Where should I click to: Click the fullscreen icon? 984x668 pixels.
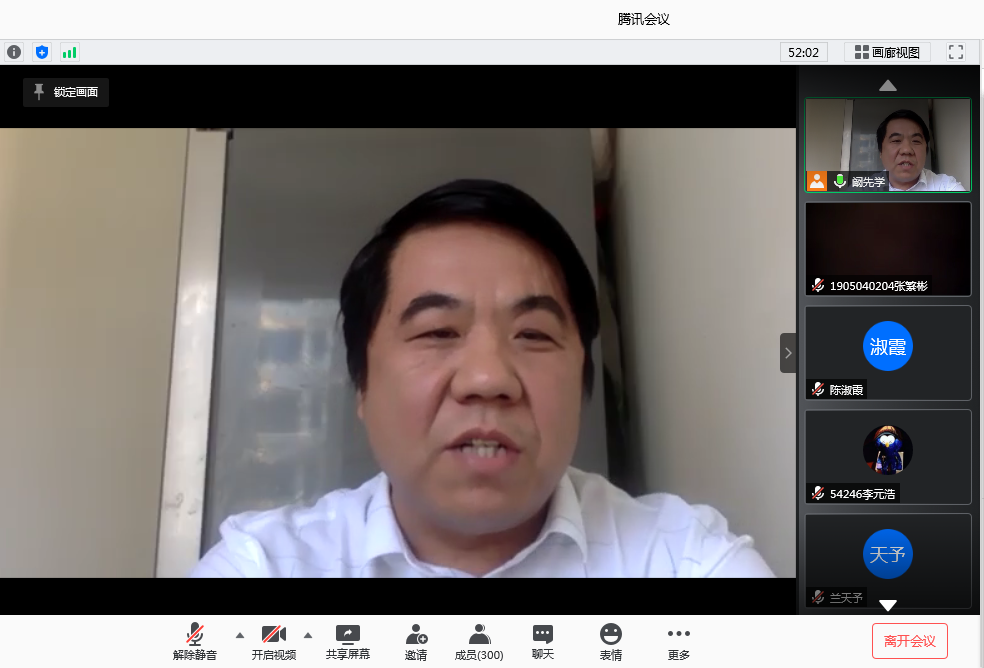point(956,52)
